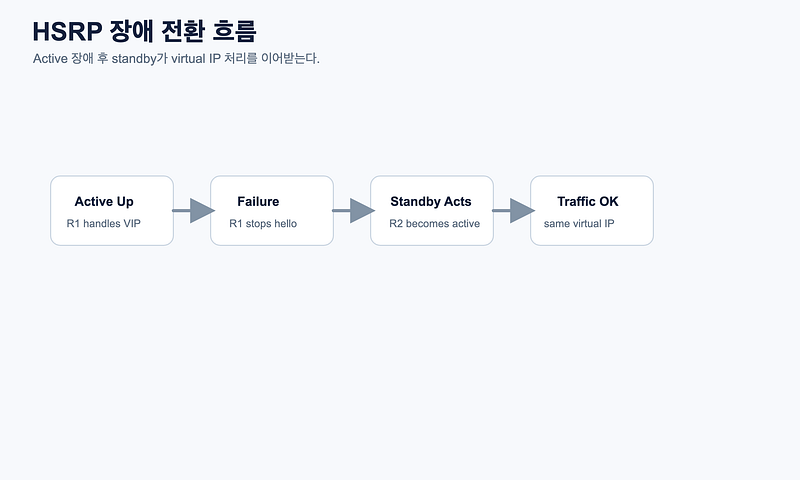Click arrow between Active Up and Failure
800x480 pixels.
click(x=193, y=211)
